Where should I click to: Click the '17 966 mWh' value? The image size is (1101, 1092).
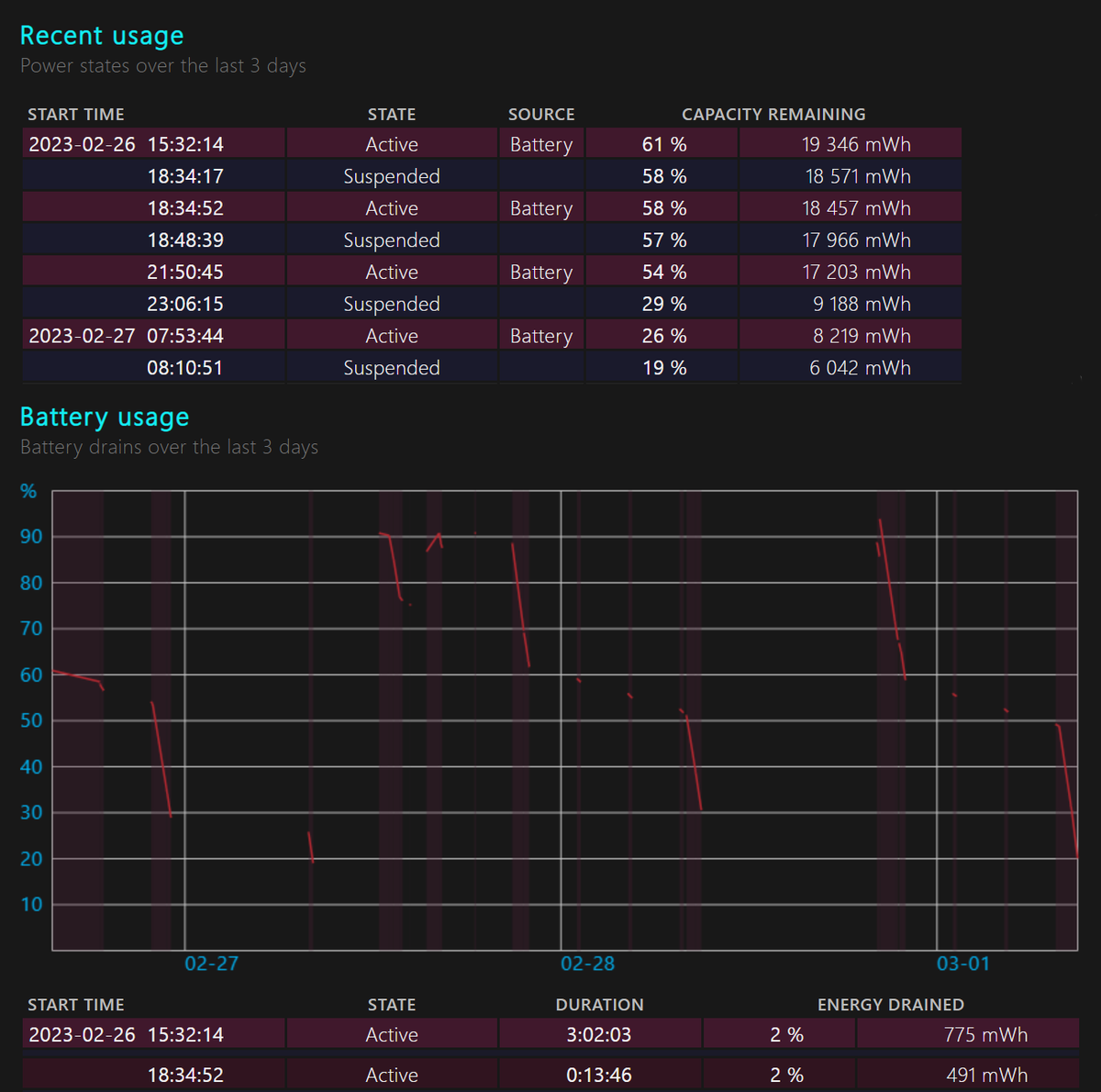click(x=856, y=240)
